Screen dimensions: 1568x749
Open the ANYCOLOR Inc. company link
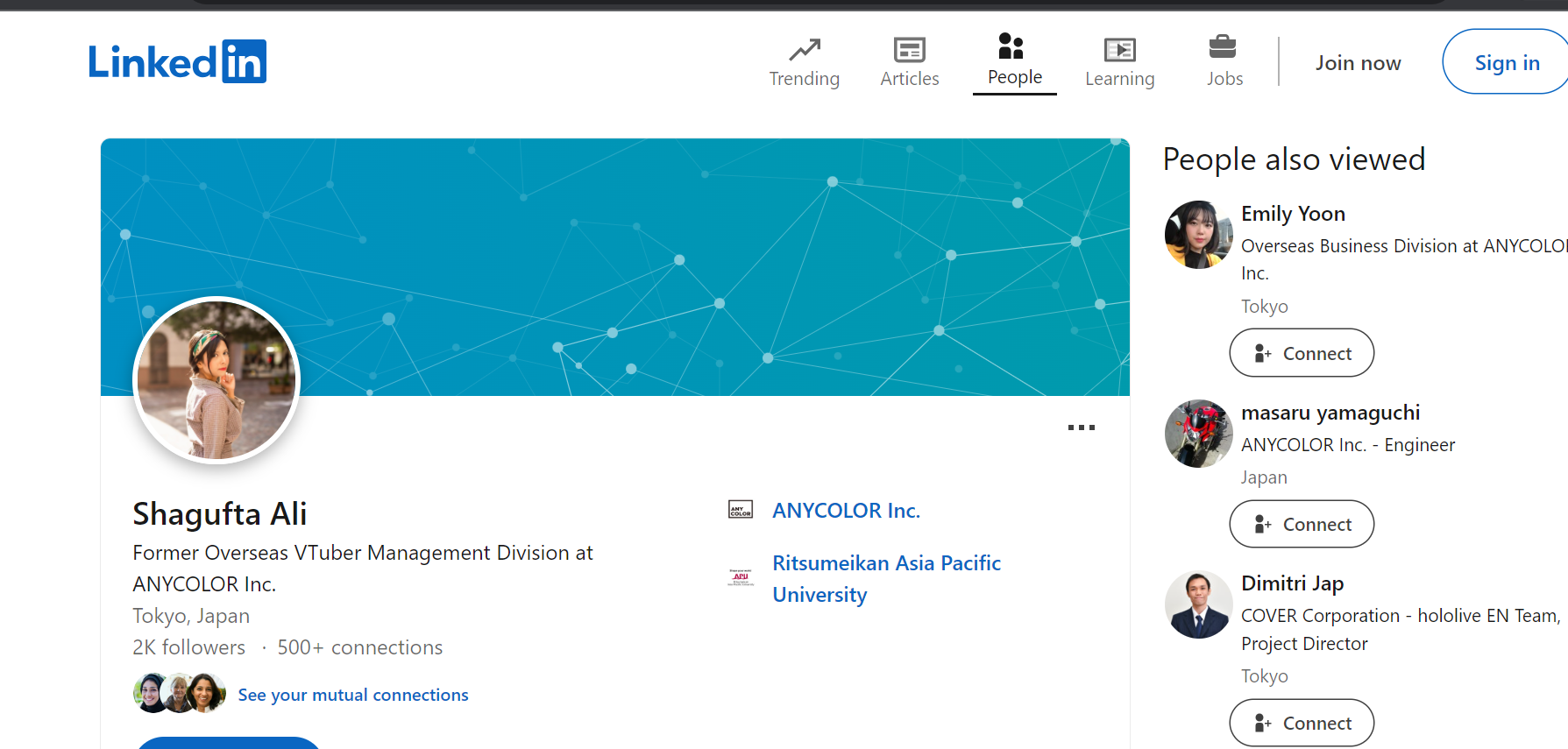tap(846, 511)
